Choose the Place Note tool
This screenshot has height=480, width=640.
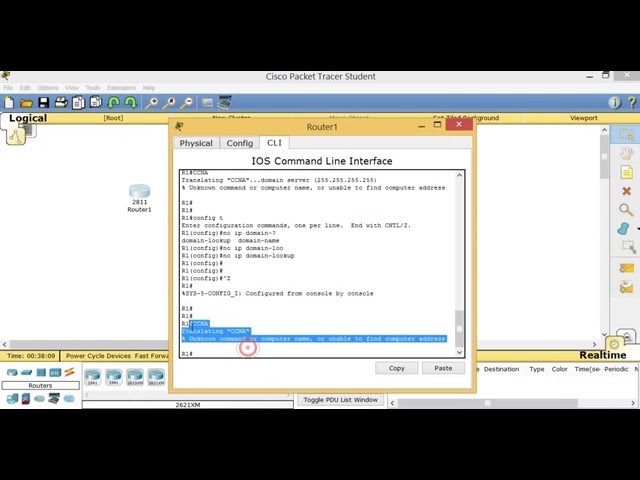pyautogui.click(x=627, y=172)
